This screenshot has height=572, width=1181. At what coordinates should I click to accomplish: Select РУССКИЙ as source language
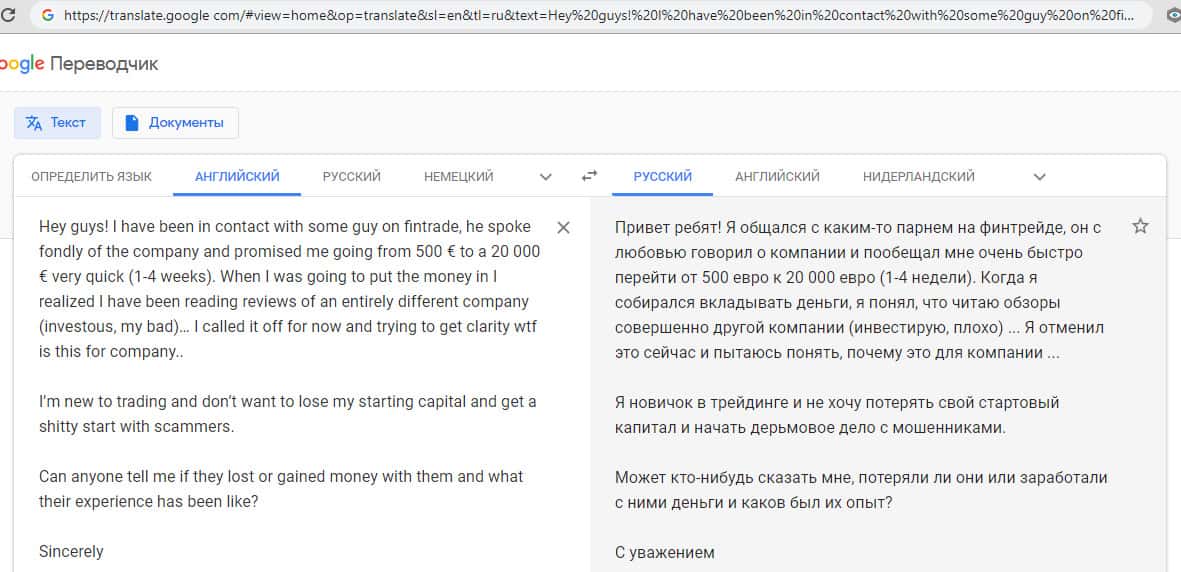click(x=352, y=176)
